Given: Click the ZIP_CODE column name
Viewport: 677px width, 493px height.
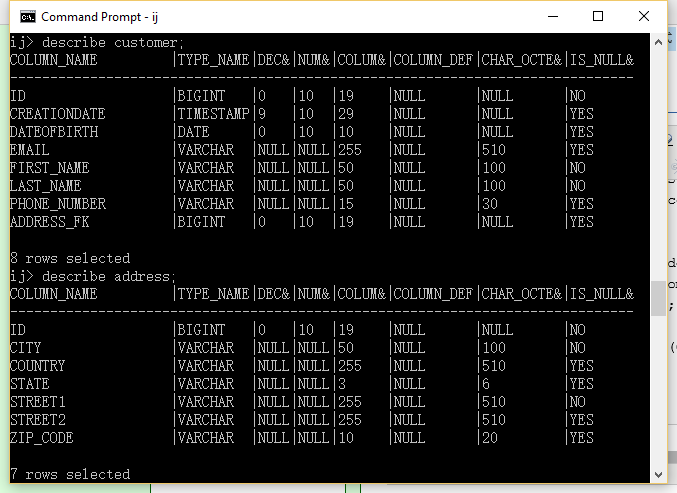Looking at the screenshot, I should 42,438.
